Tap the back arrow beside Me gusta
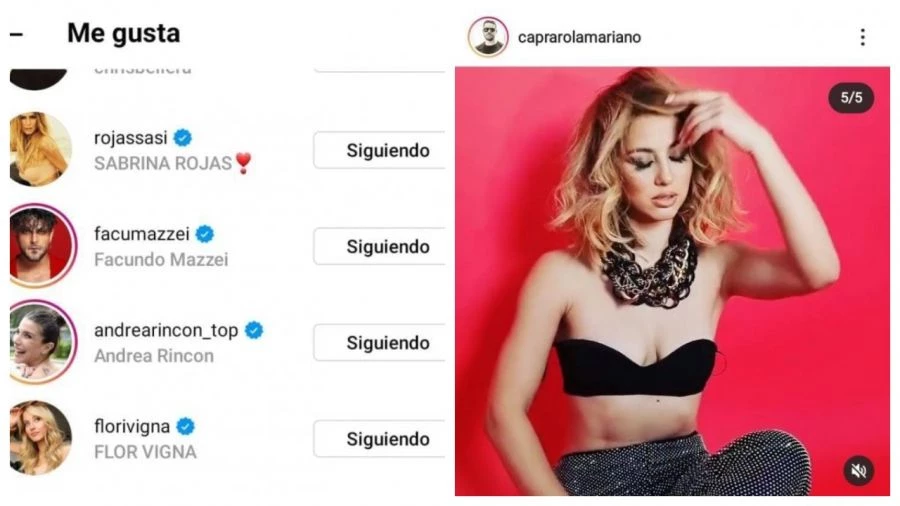This screenshot has width=900, height=506. [x=16, y=34]
